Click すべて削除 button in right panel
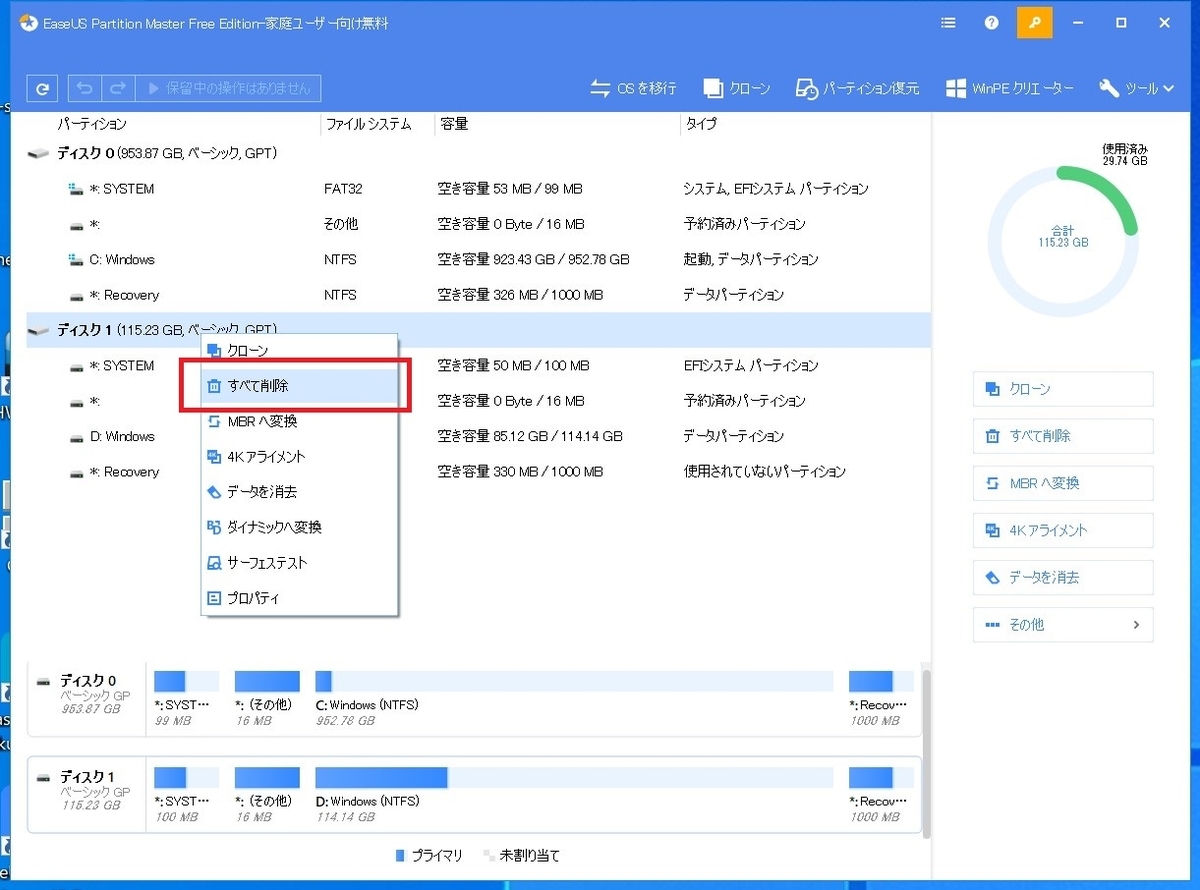This screenshot has width=1200, height=890. tap(1063, 436)
